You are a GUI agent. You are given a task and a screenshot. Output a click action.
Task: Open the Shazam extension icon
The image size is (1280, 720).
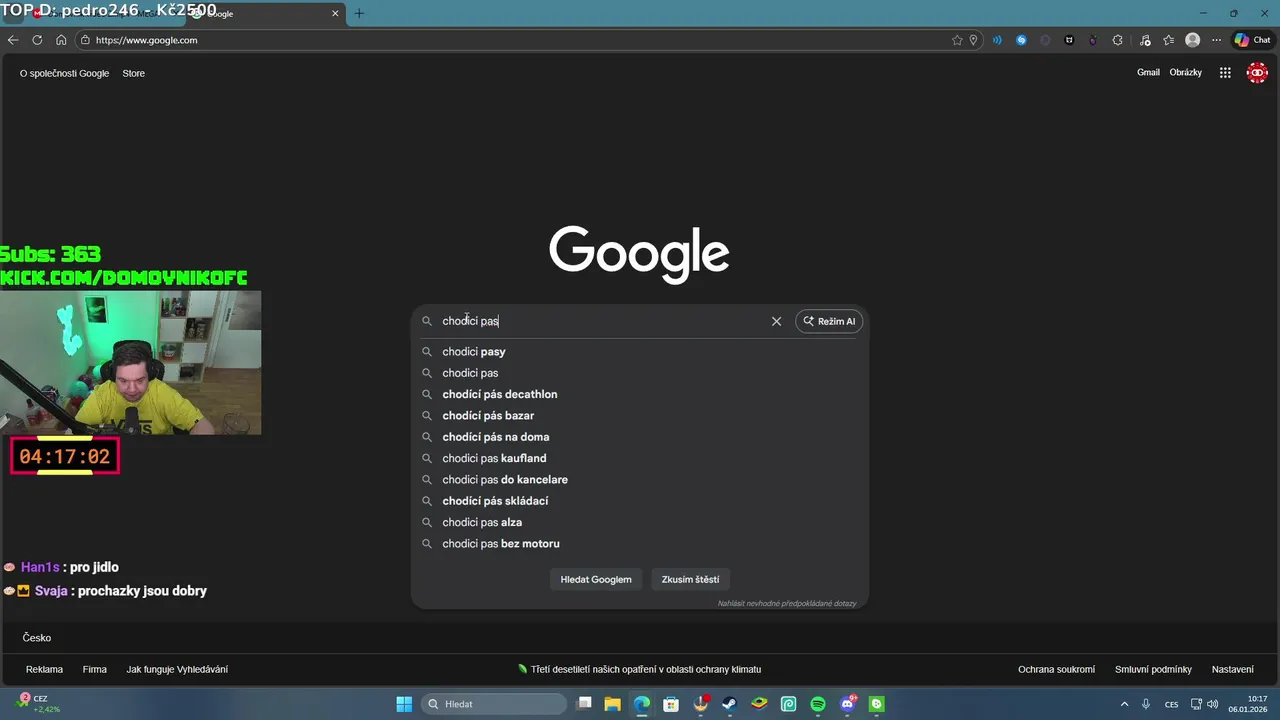pos(1021,40)
